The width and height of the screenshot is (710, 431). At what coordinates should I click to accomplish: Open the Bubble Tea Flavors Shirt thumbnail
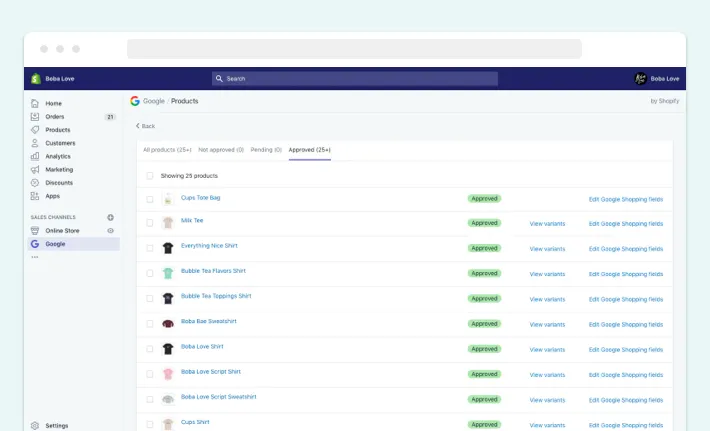pos(168,273)
